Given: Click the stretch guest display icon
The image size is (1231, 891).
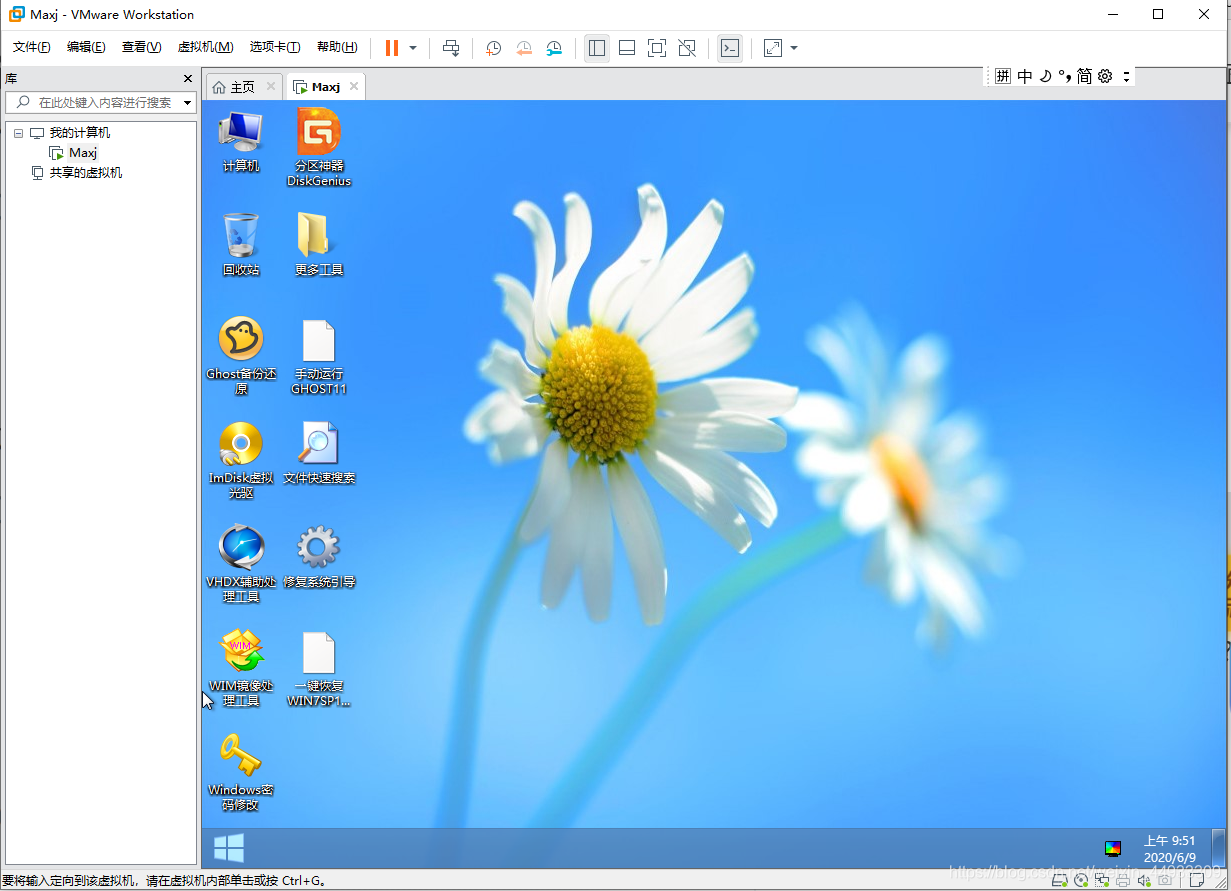Looking at the screenshot, I should pyautogui.click(x=773, y=48).
